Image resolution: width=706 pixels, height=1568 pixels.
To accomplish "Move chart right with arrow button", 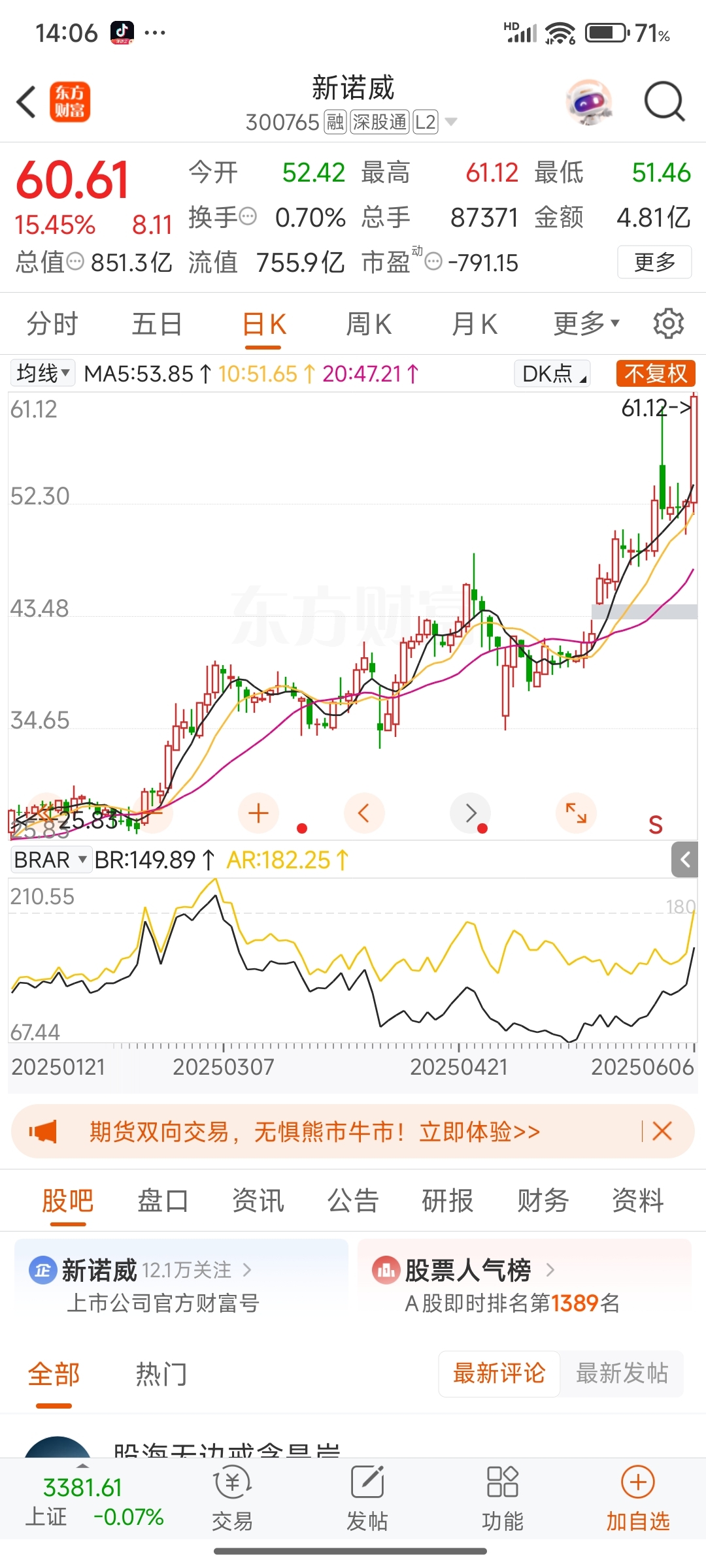I will pos(471,813).
